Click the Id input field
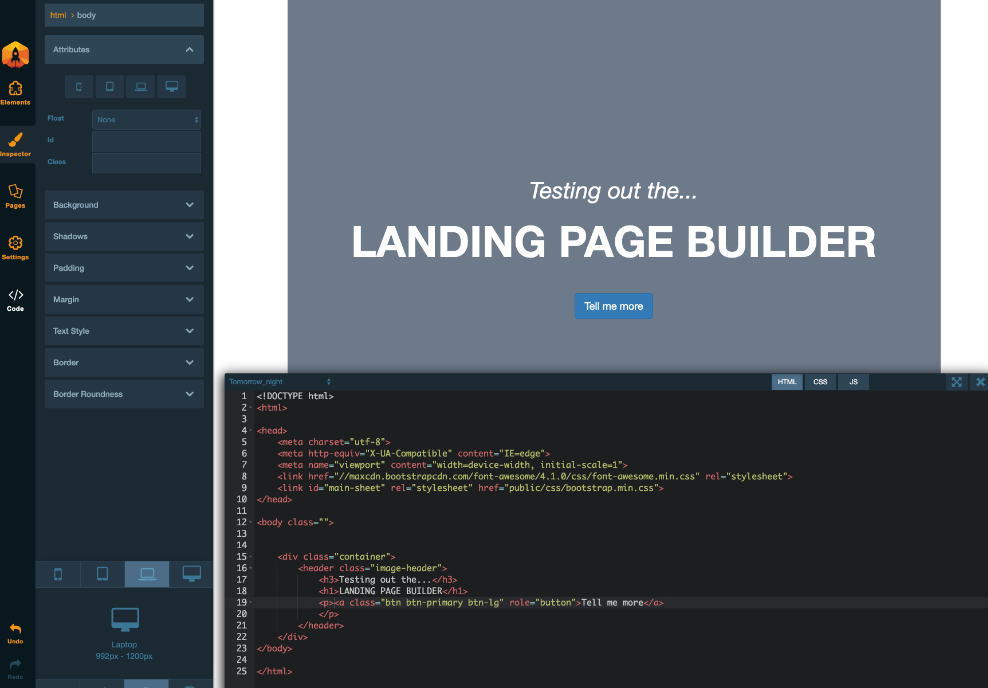Screen dimensions: 988x688 (146, 141)
